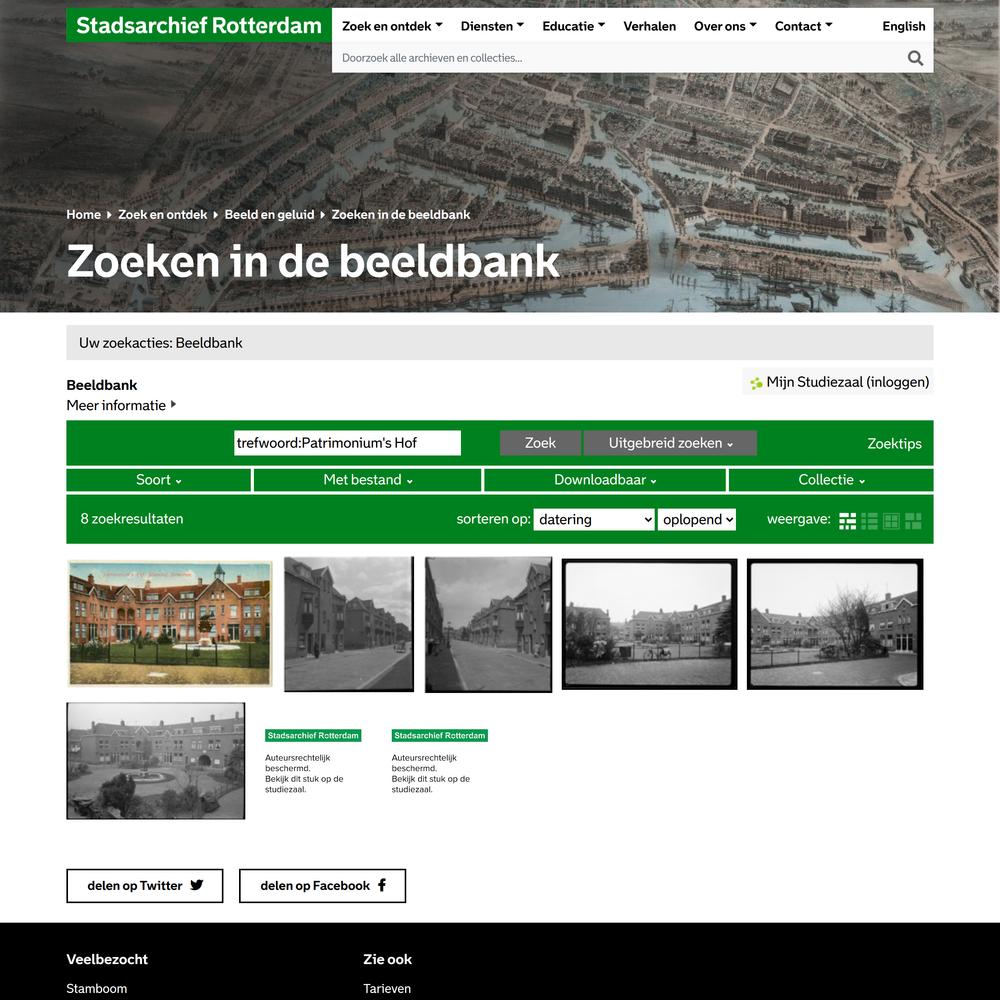1000x1000 pixels.
Task: Click the Home breadcrumb
Action: [84, 215]
